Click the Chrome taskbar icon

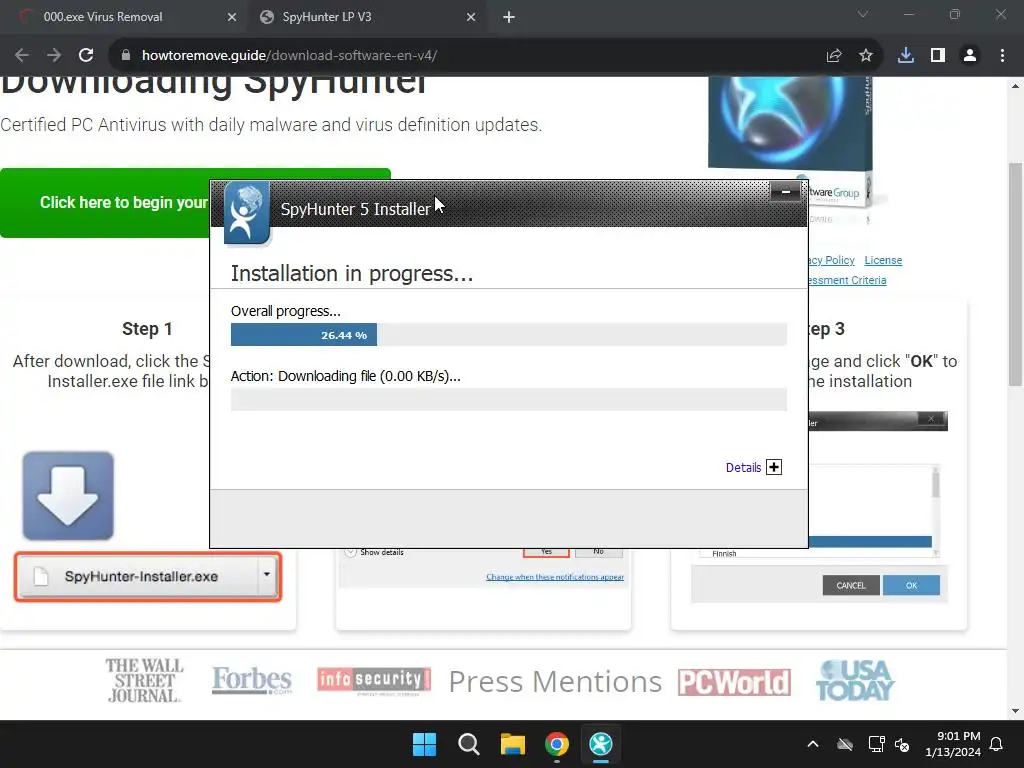tap(557, 744)
